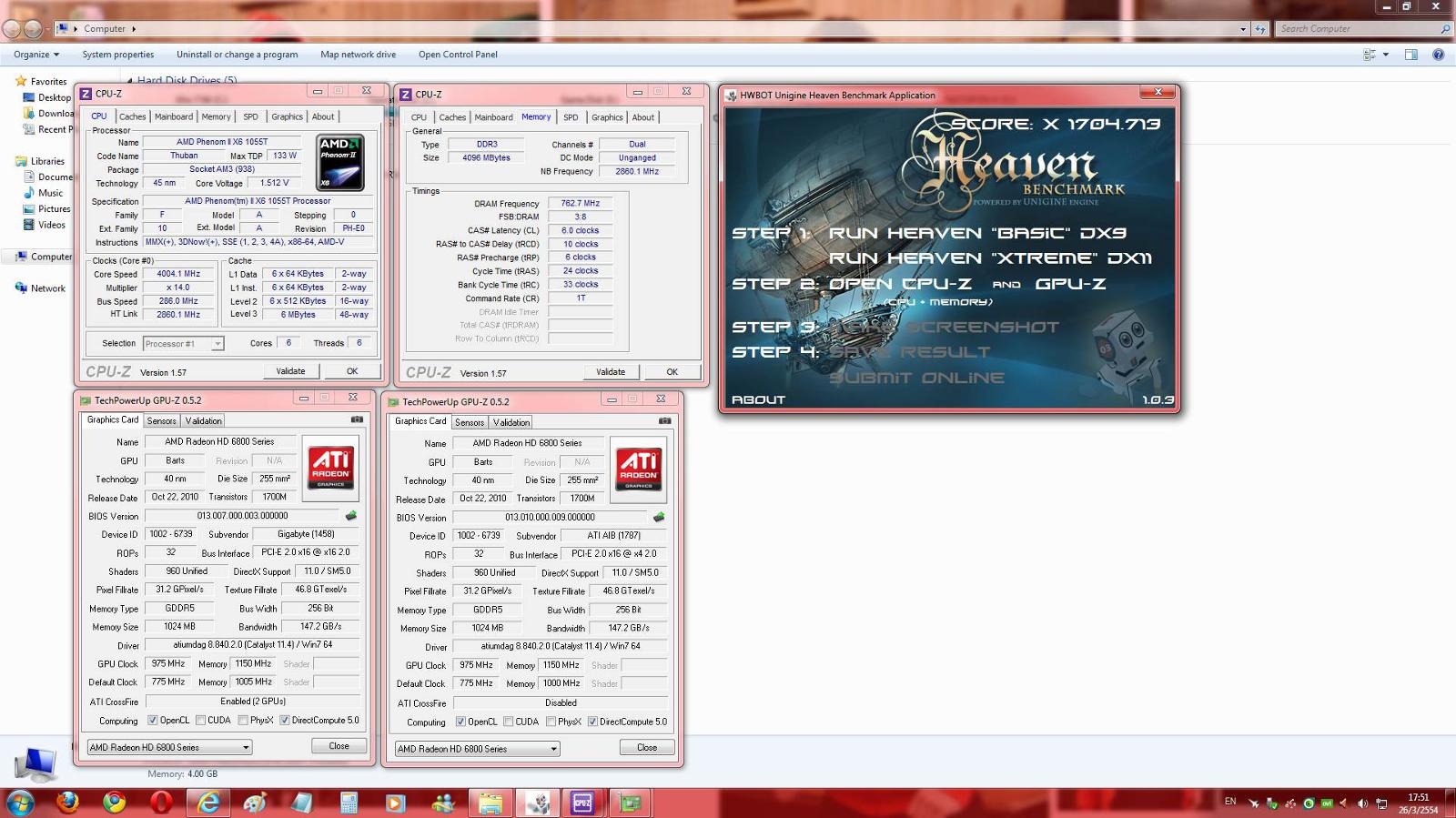Toggle CUDA checkbox in right GPU-Z window
This screenshot has height=818, width=1456.
coord(509,722)
